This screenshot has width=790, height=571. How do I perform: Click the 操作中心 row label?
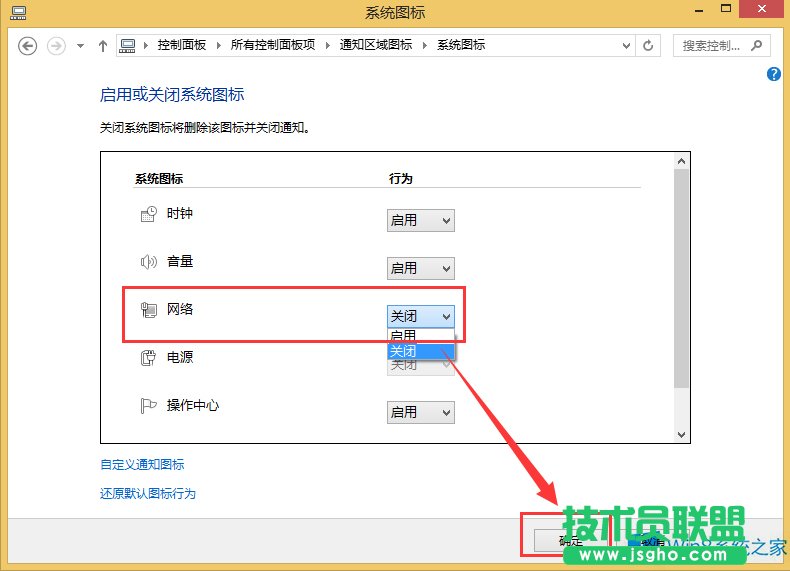click(193, 405)
